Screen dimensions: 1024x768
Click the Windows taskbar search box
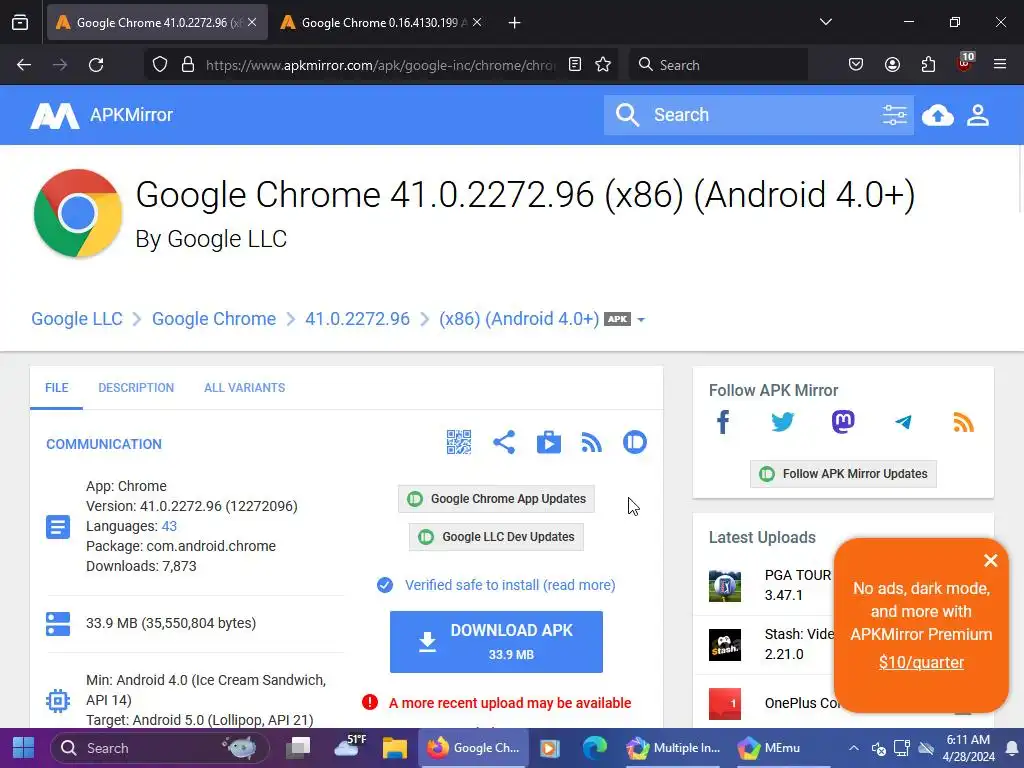(x=159, y=748)
